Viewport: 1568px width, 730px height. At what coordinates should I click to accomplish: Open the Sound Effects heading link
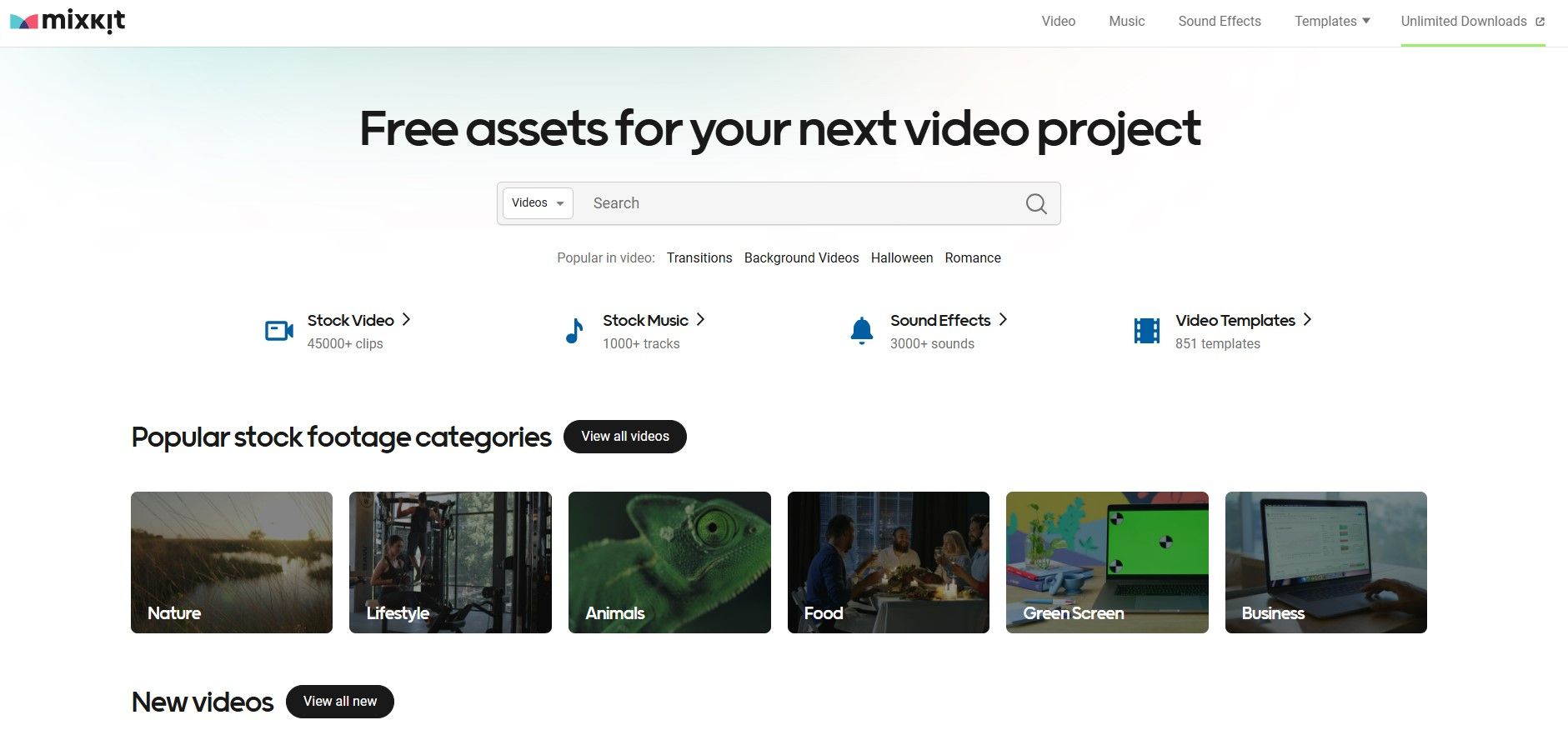click(940, 321)
